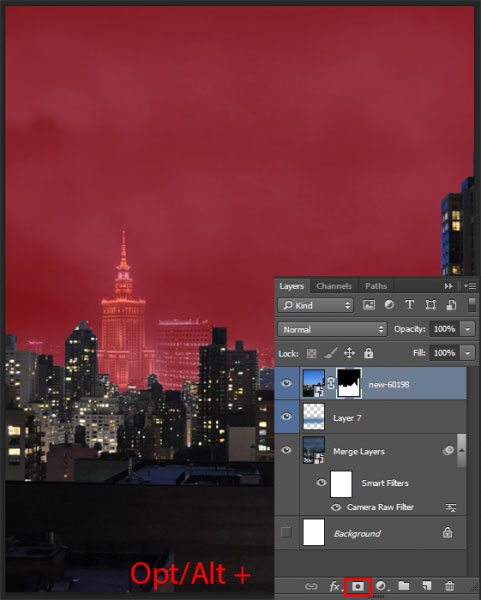The height and width of the screenshot is (600, 481).
Task: Create a new layer icon
Action: pyautogui.click(x=427, y=586)
